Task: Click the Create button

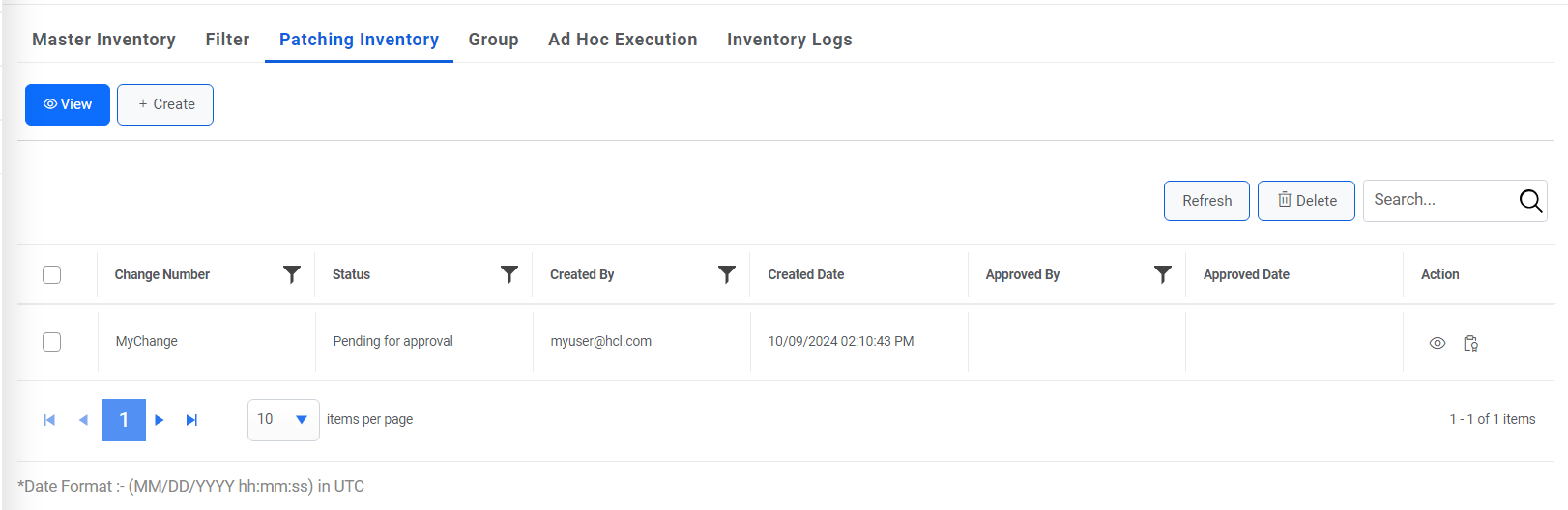Action: click(165, 104)
